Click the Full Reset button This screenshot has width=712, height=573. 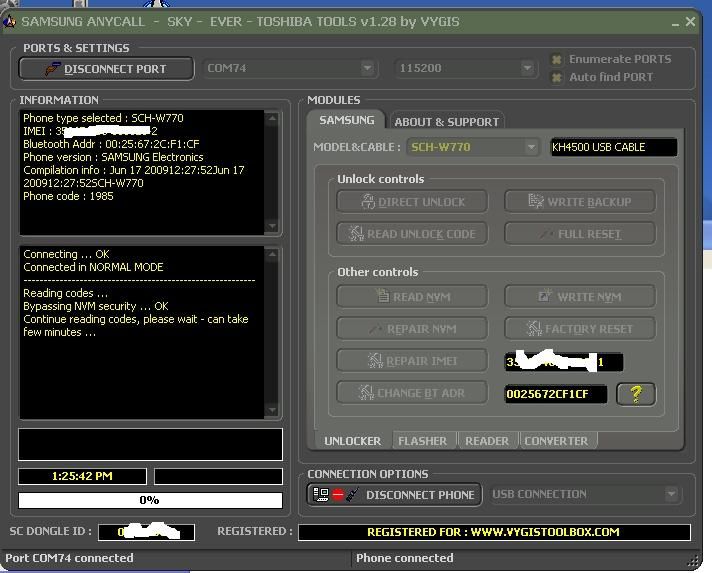pos(580,234)
